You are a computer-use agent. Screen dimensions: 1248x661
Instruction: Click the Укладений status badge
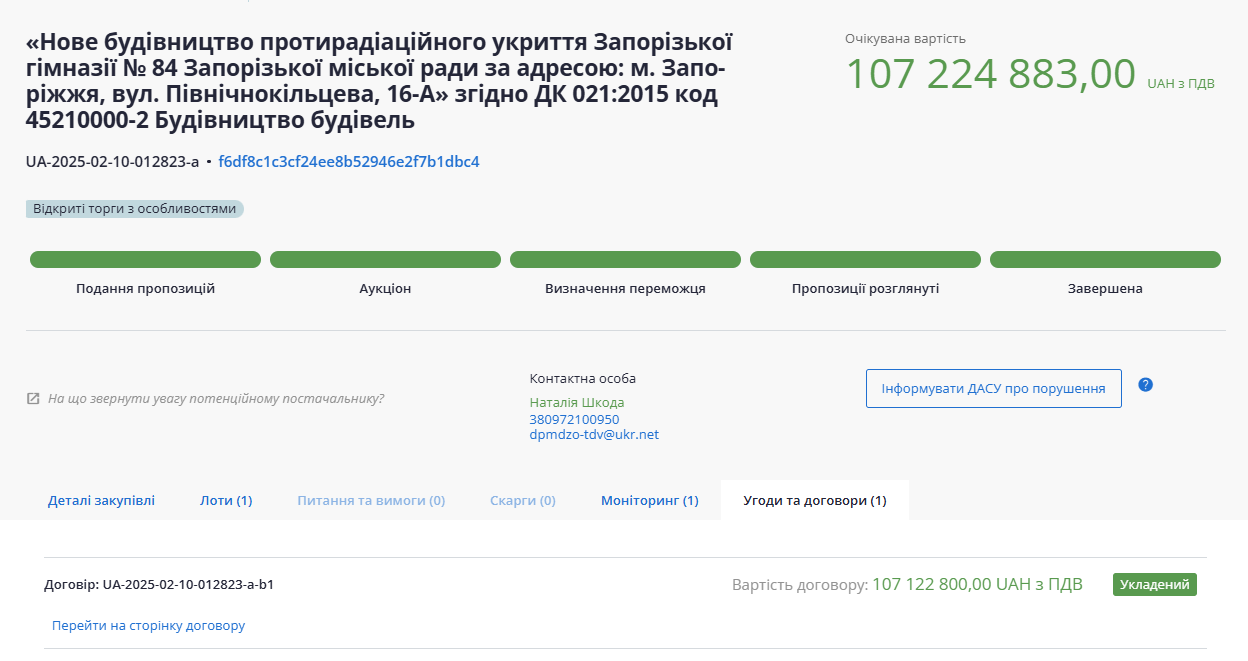click(x=1154, y=585)
